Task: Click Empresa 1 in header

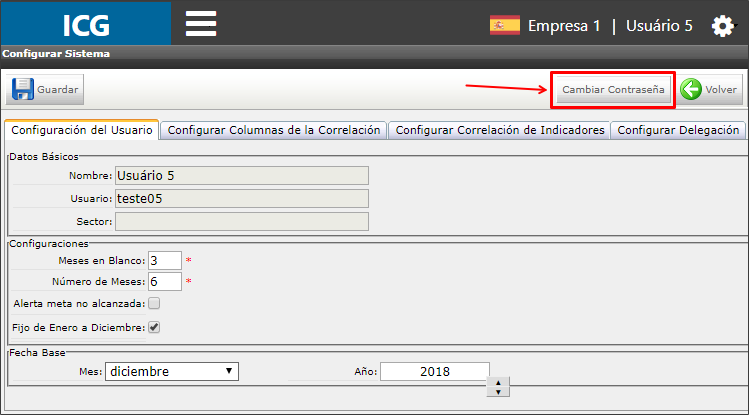Action: pyautogui.click(x=564, y=25)
